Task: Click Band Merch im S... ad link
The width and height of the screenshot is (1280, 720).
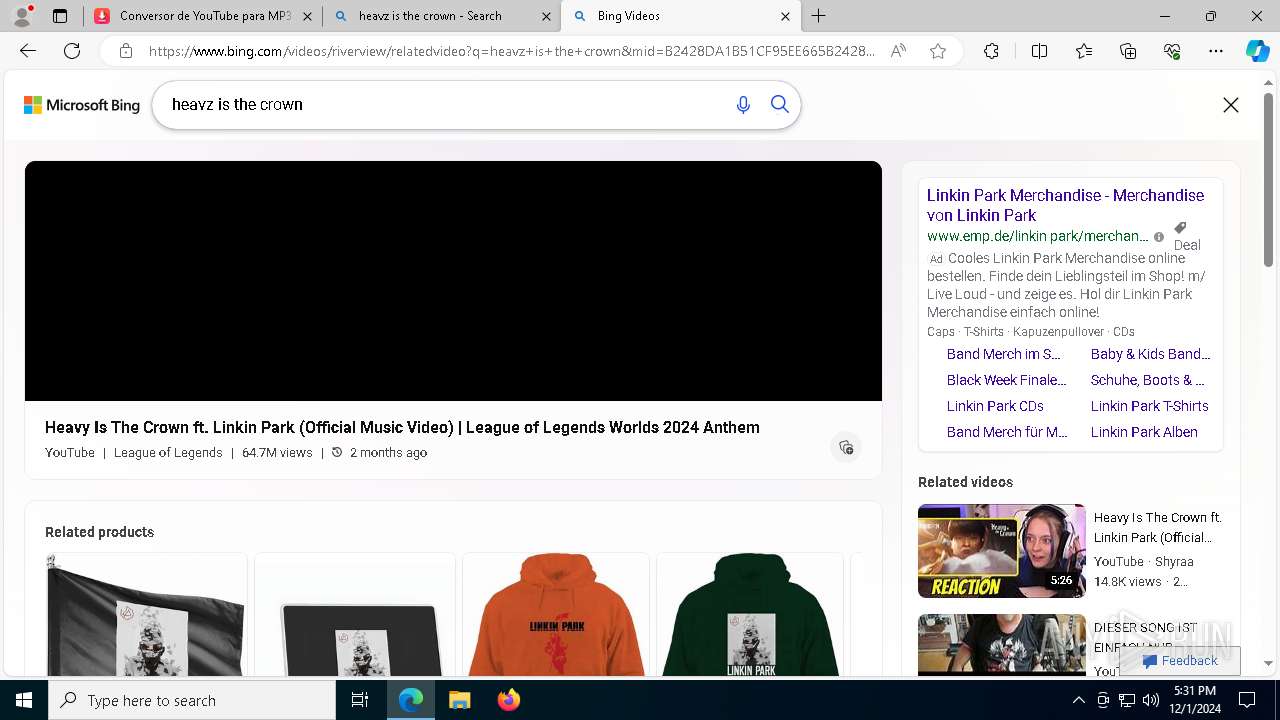Action: [1004, 354]
